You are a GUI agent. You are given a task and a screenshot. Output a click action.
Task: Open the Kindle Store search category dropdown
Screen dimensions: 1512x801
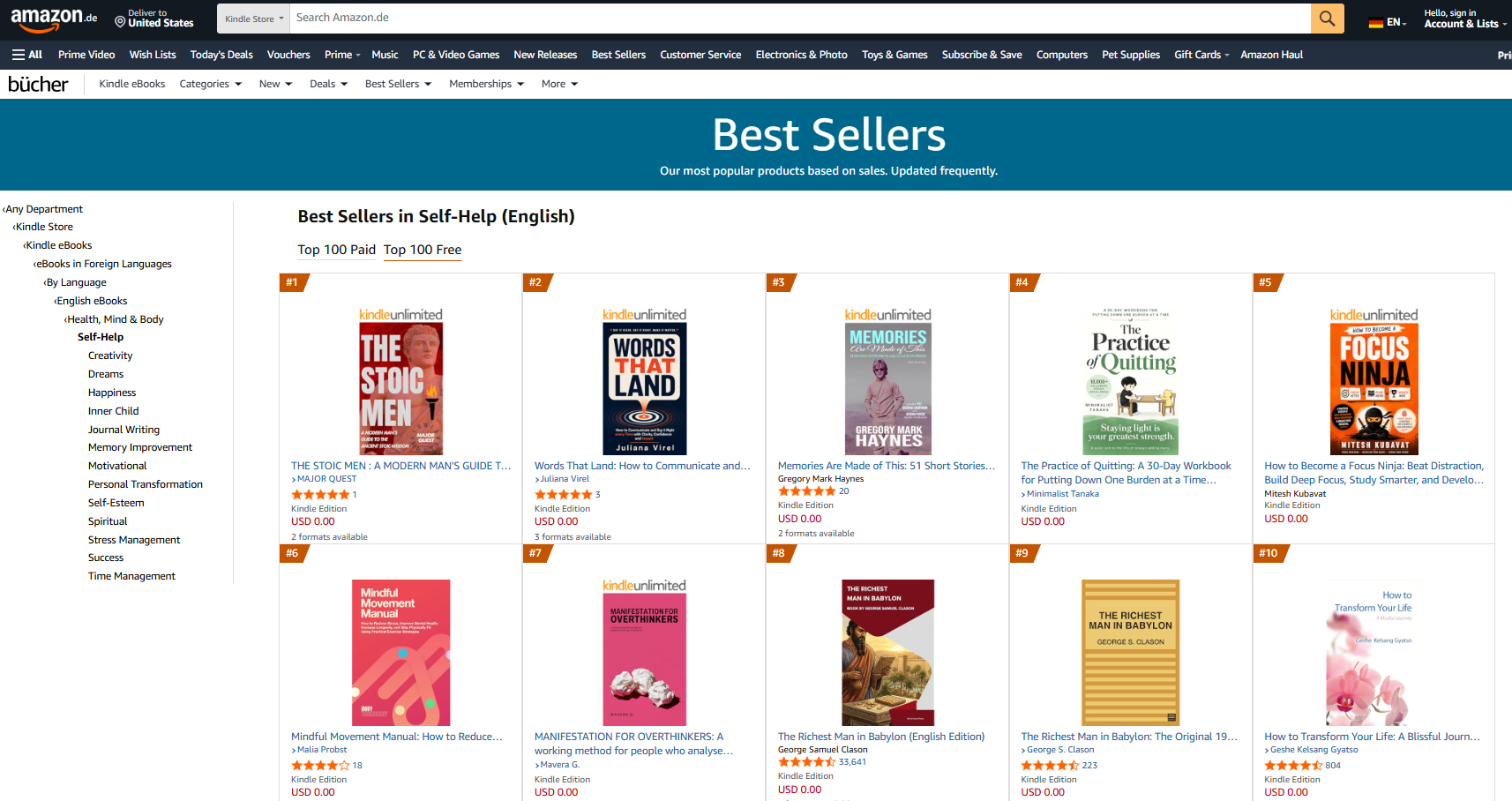coord(254,19)
